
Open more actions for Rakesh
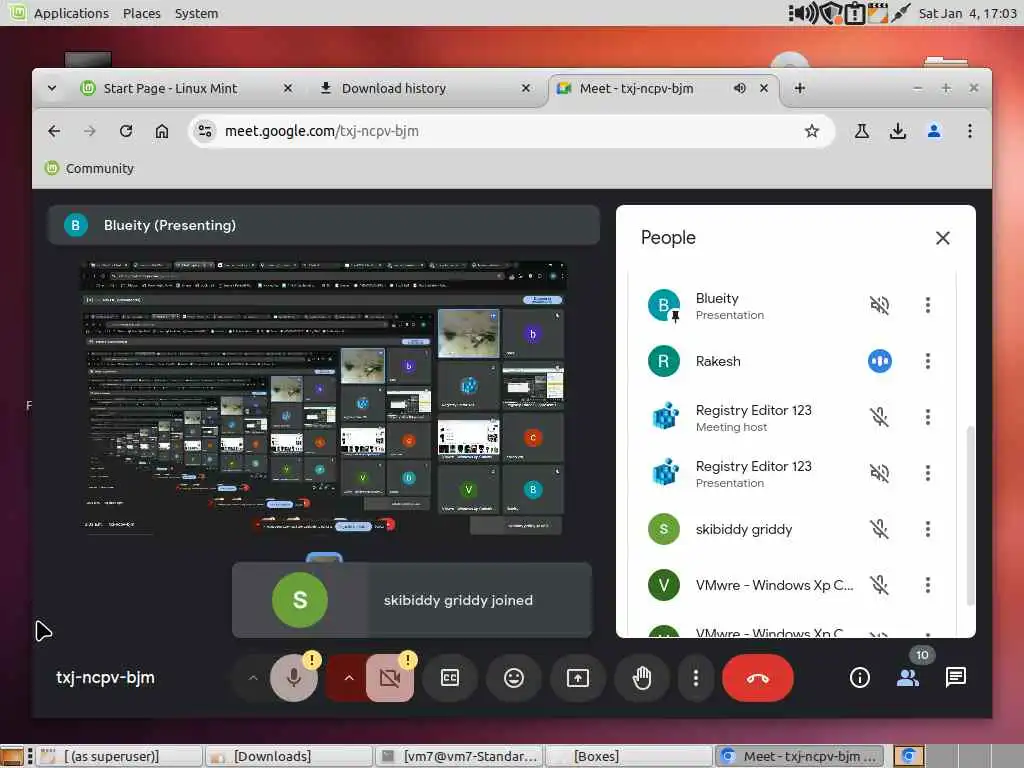(x=927, y=361)
